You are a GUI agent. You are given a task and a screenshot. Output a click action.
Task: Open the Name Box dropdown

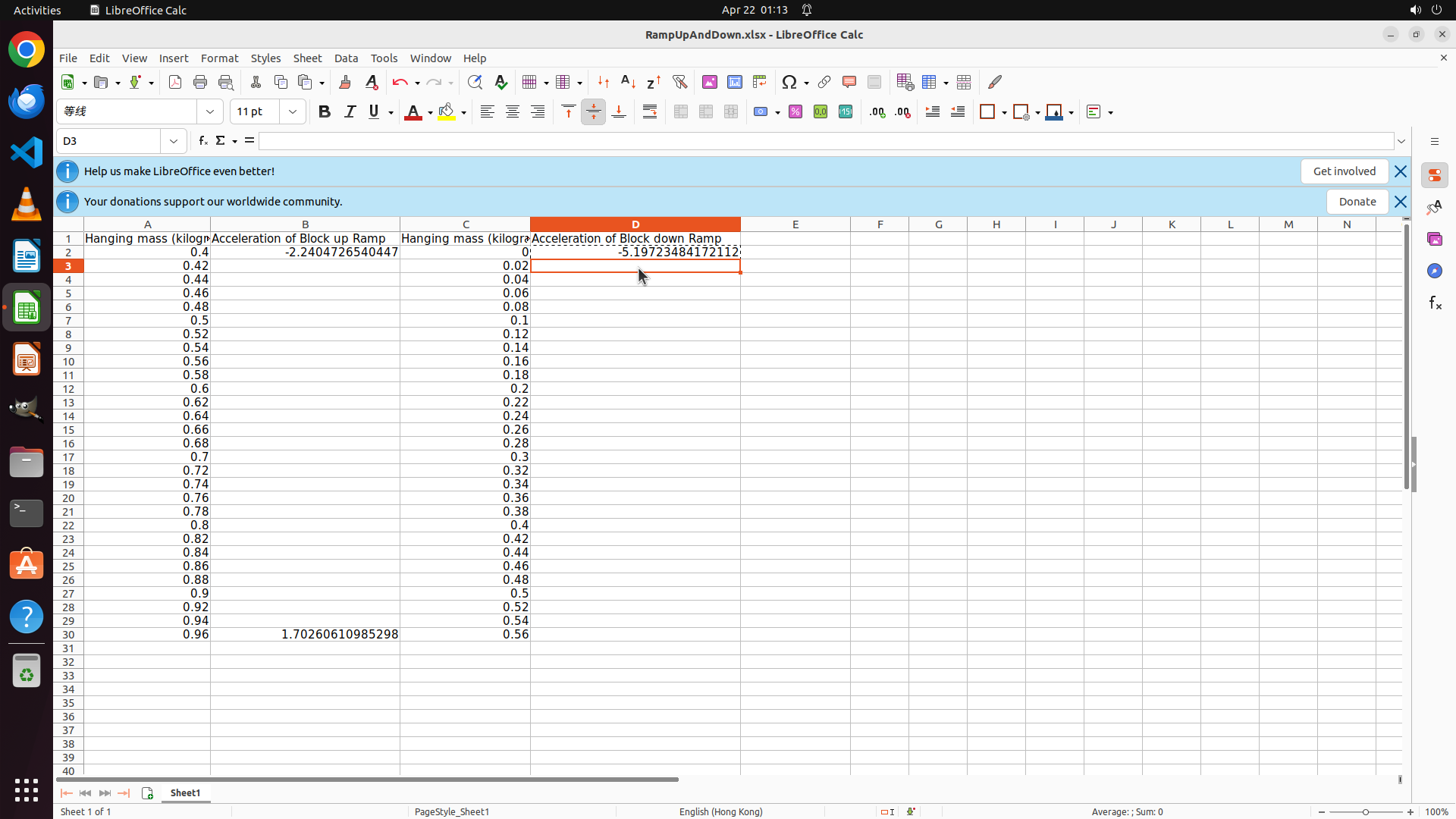[174, 141]
